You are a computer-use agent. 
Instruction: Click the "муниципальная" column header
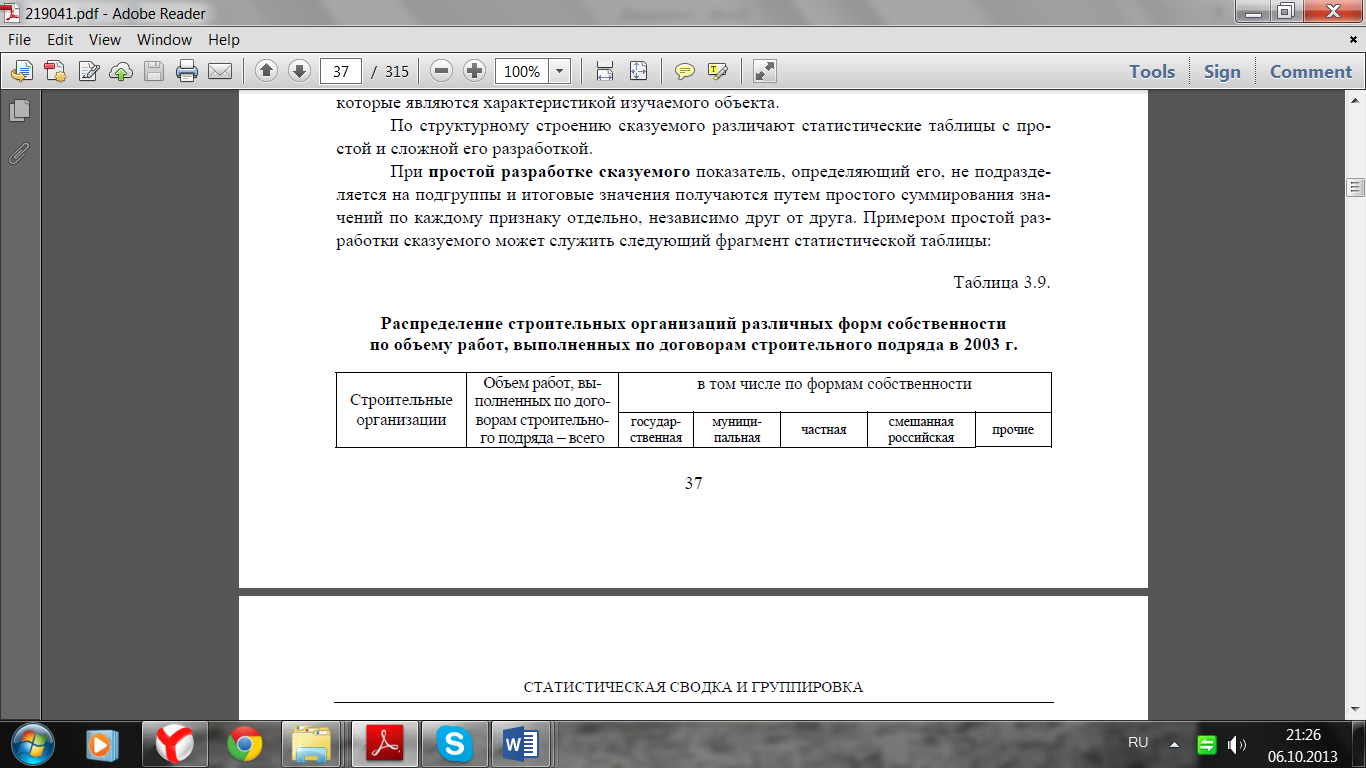[x=737, y=430]
